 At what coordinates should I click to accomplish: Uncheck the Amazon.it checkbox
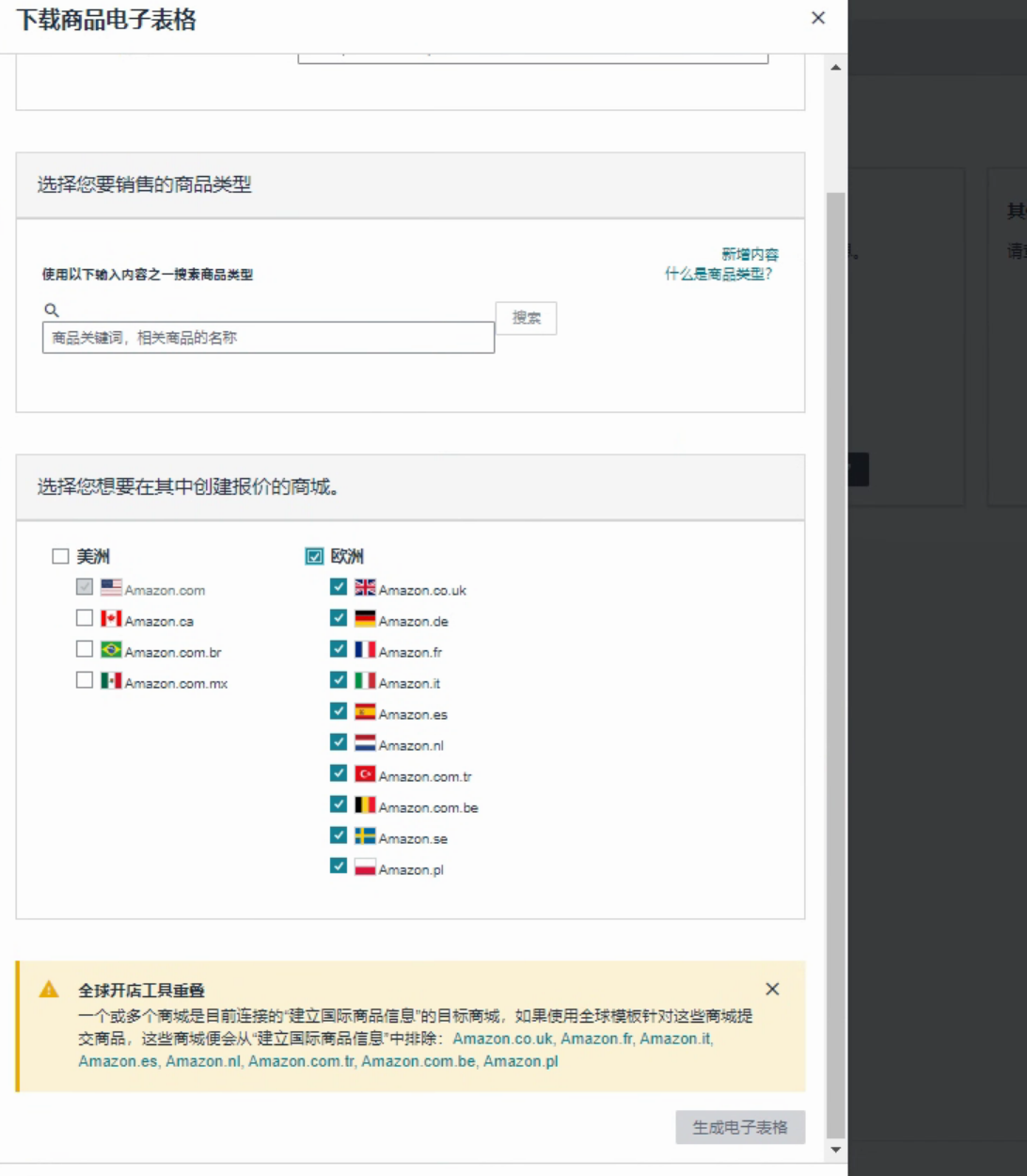point(339,680)
